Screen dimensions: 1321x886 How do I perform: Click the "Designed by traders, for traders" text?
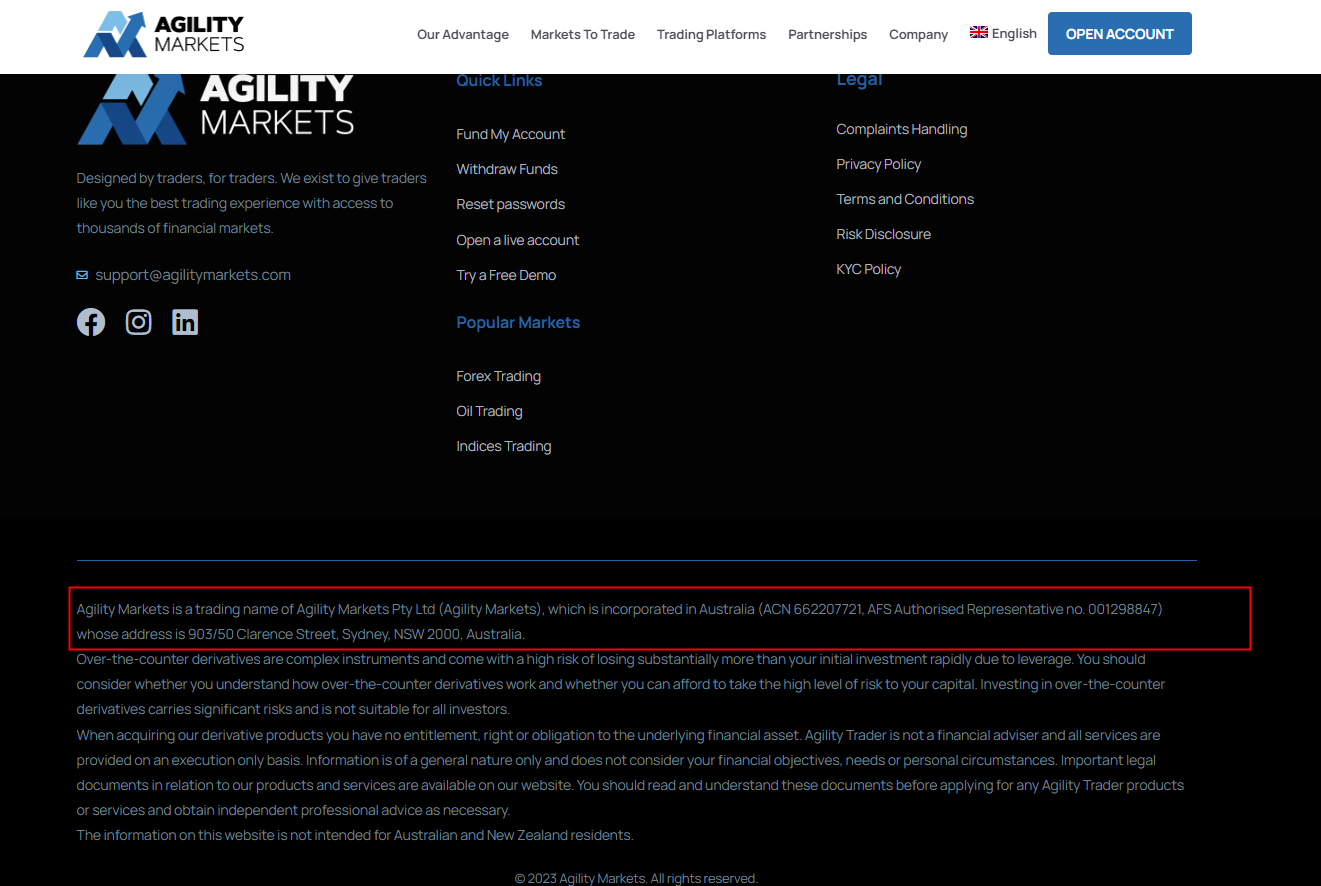[x=252, y=203]
